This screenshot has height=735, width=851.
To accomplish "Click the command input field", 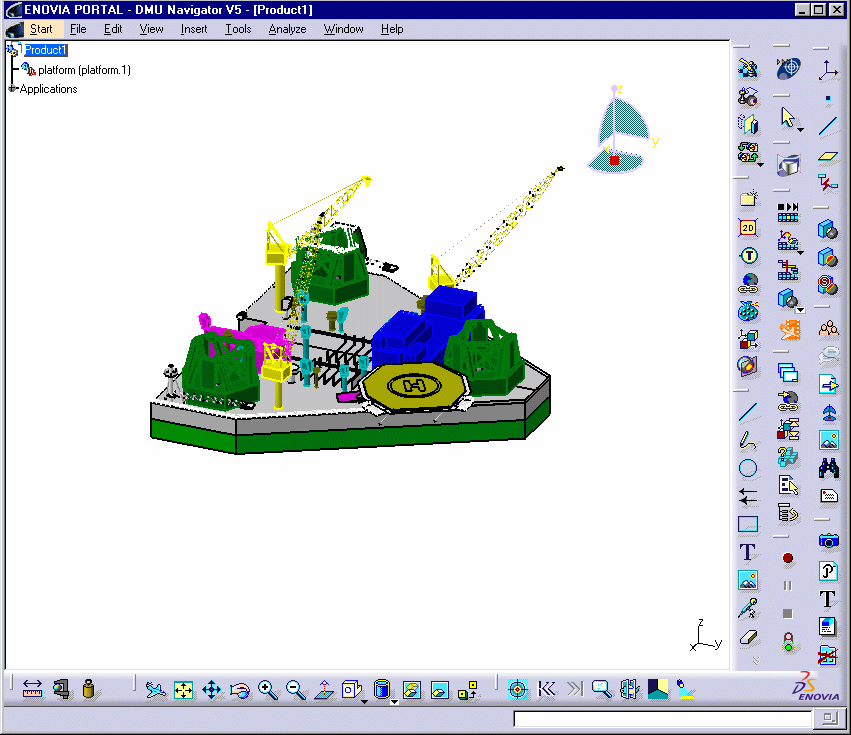I will point(664,718).
